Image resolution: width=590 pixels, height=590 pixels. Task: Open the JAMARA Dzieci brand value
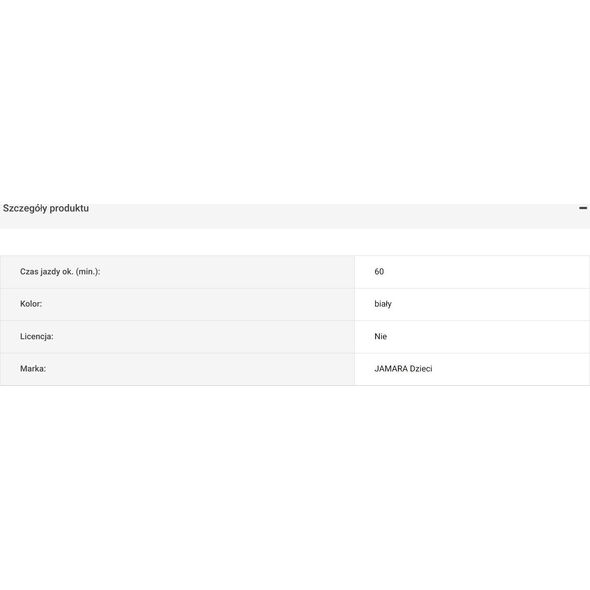403,369
